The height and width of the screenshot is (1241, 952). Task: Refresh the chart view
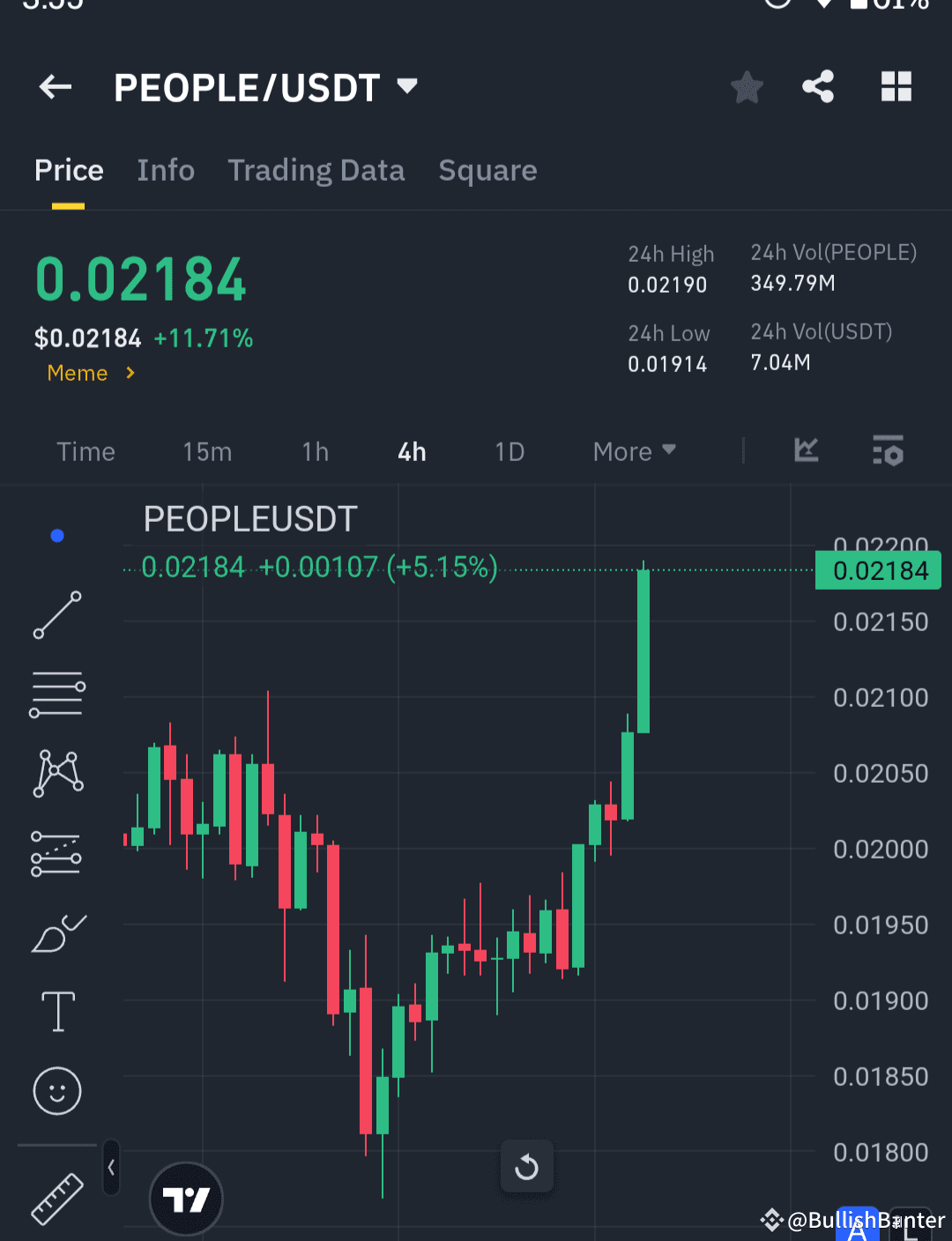point(527,1166)
